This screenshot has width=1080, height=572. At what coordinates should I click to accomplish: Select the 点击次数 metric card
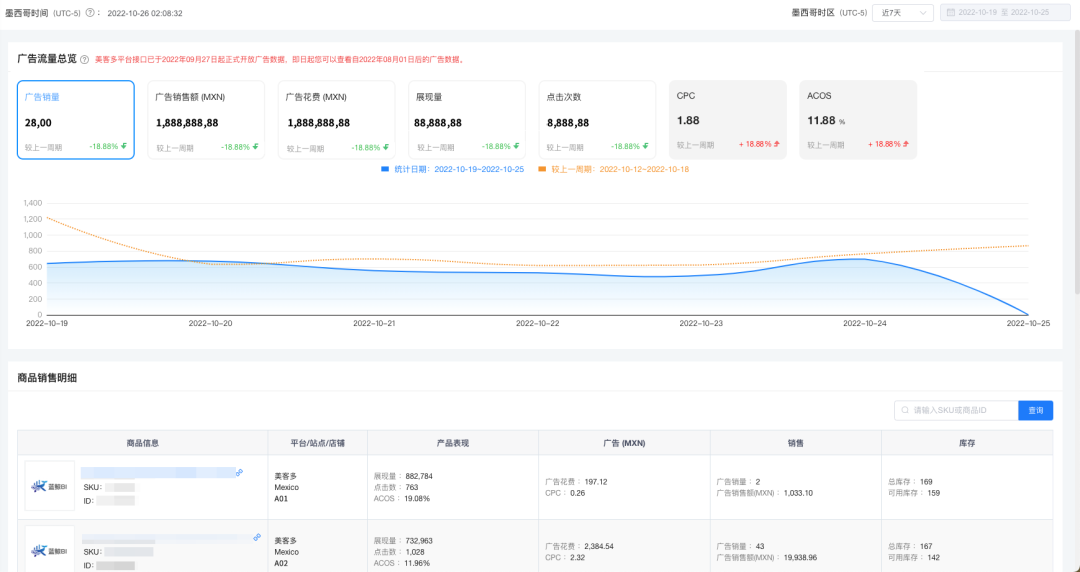click(597, 120)
